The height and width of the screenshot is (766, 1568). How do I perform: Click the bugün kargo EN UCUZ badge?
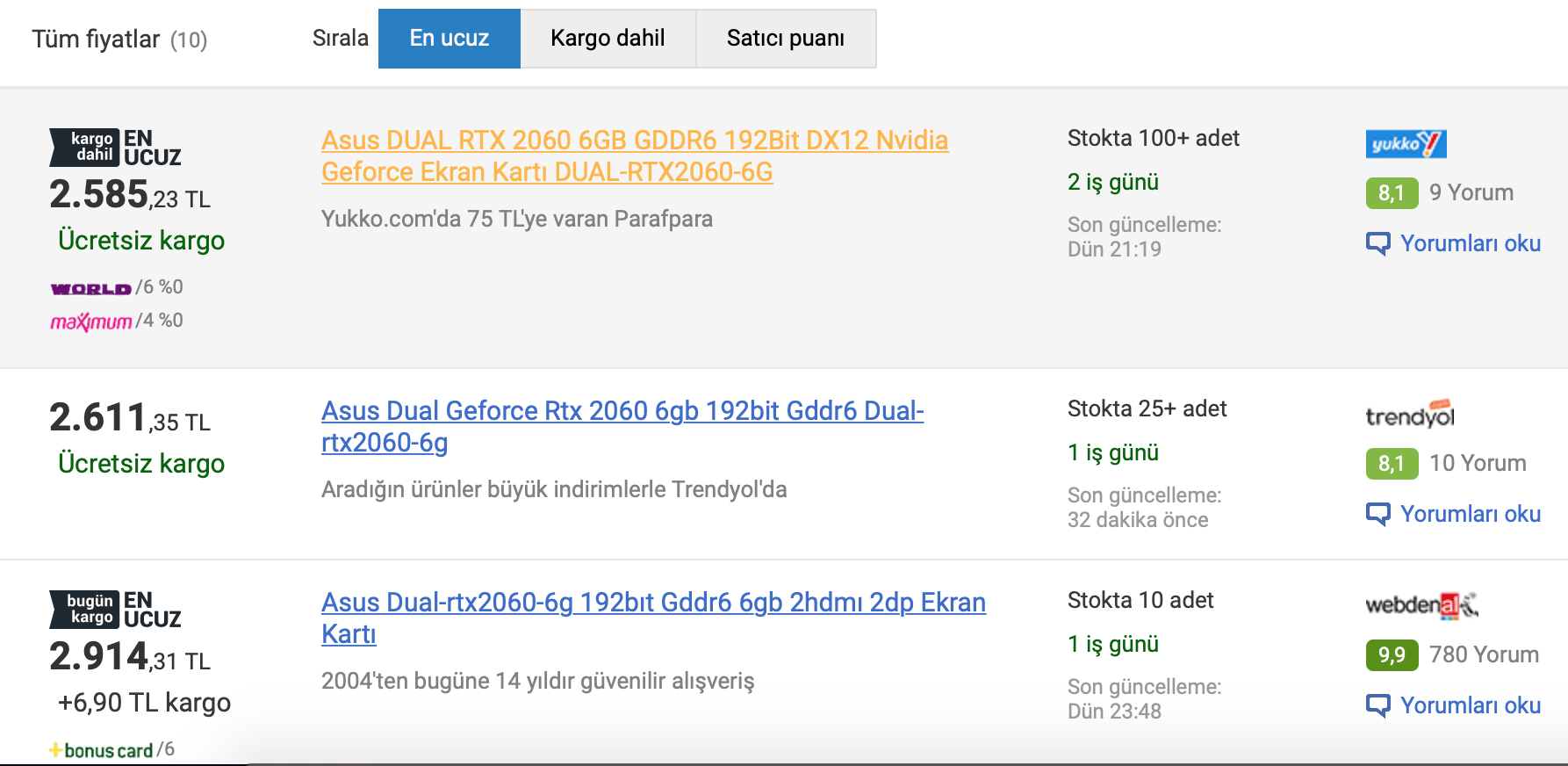(x=115, y=610)
